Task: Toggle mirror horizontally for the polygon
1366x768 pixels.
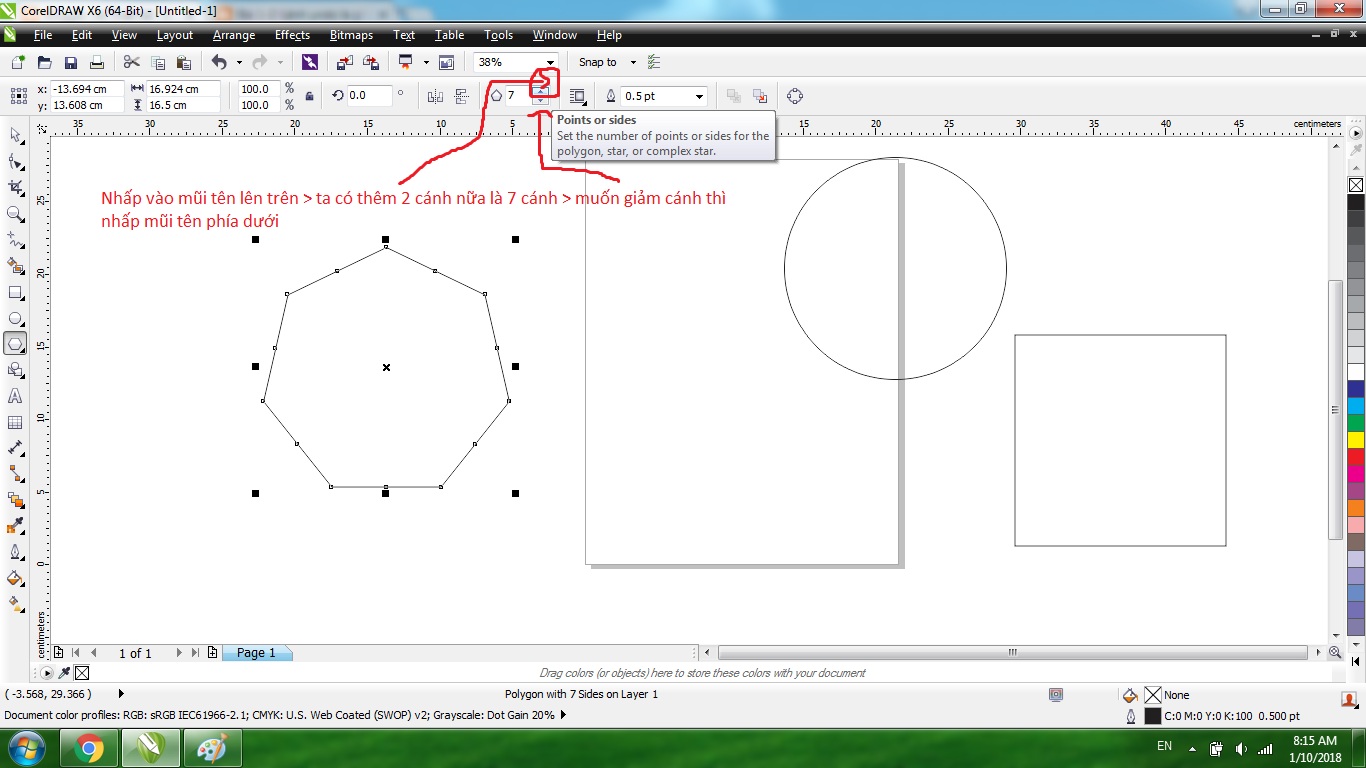Action: click(x=437, y=96)
